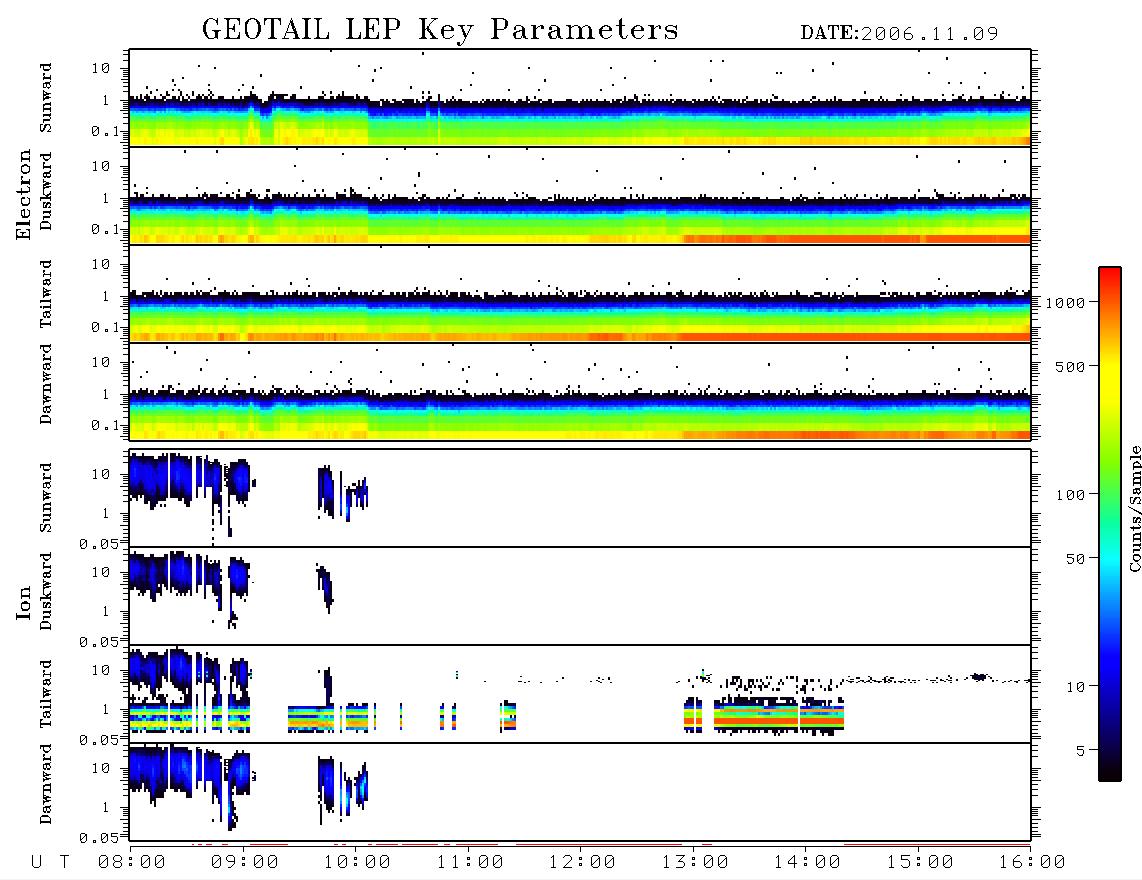Click the 10:00 time tick label
This screenshot has height=880, width=1142.
357,863
